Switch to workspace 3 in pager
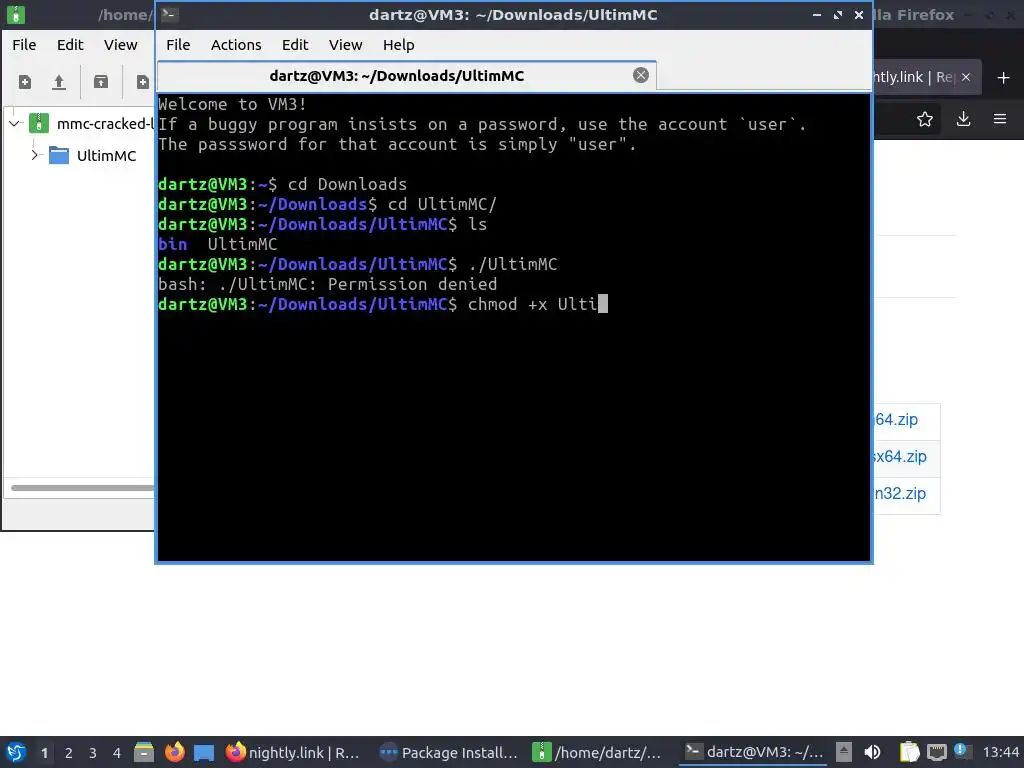 [x=93, y=753]
